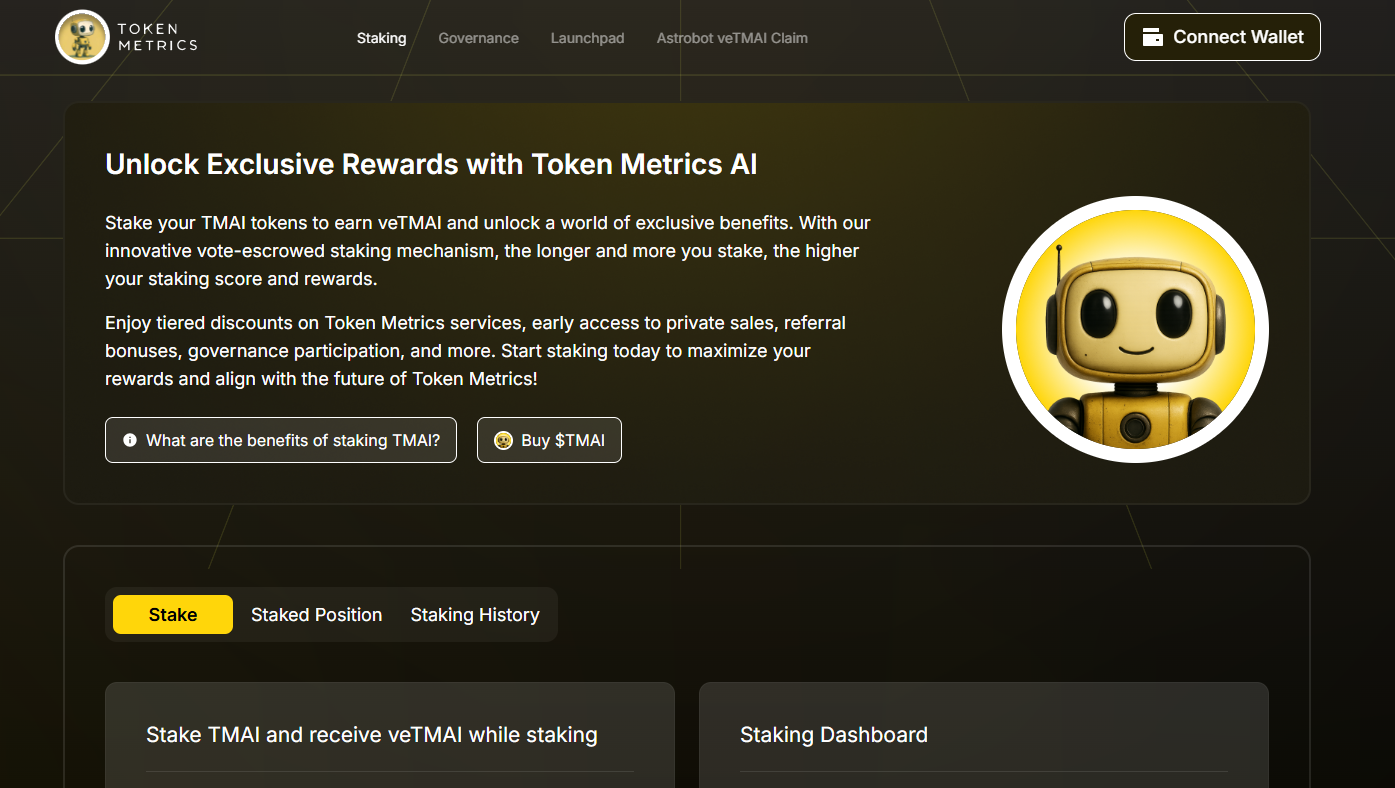Click the monkey emoji in Buy $TMAI button
Screen dimensions: 1395x788
pos(503,440)
